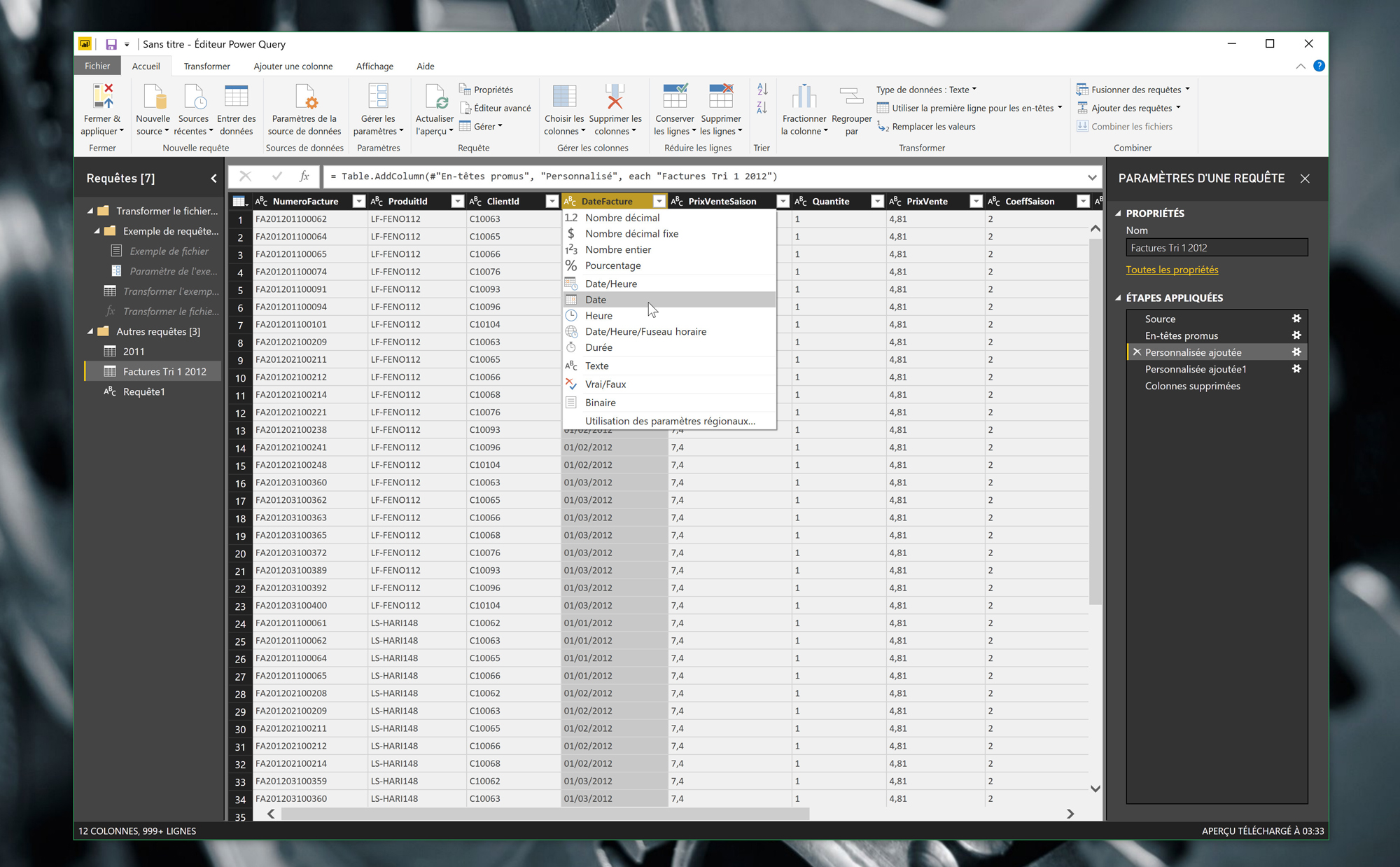Open Sources récentes icon
This screenshot has height=867, width=1400.
coord(194,96)
